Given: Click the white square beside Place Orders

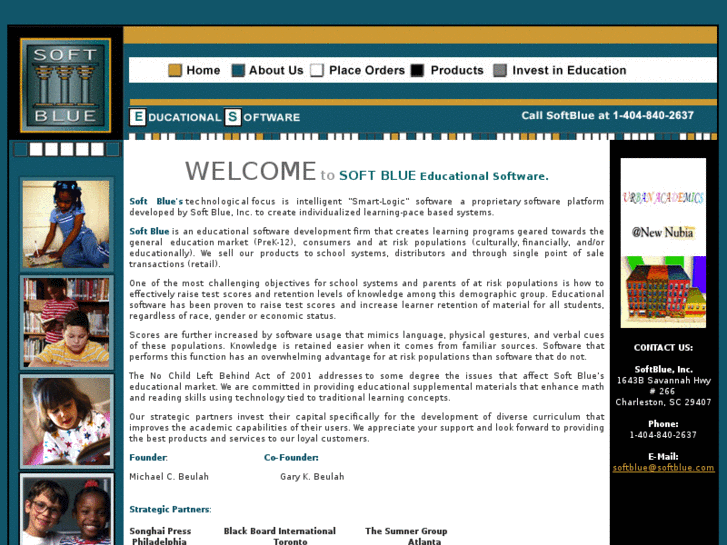Looking at the screenshot, I should (x=317, y=71).
